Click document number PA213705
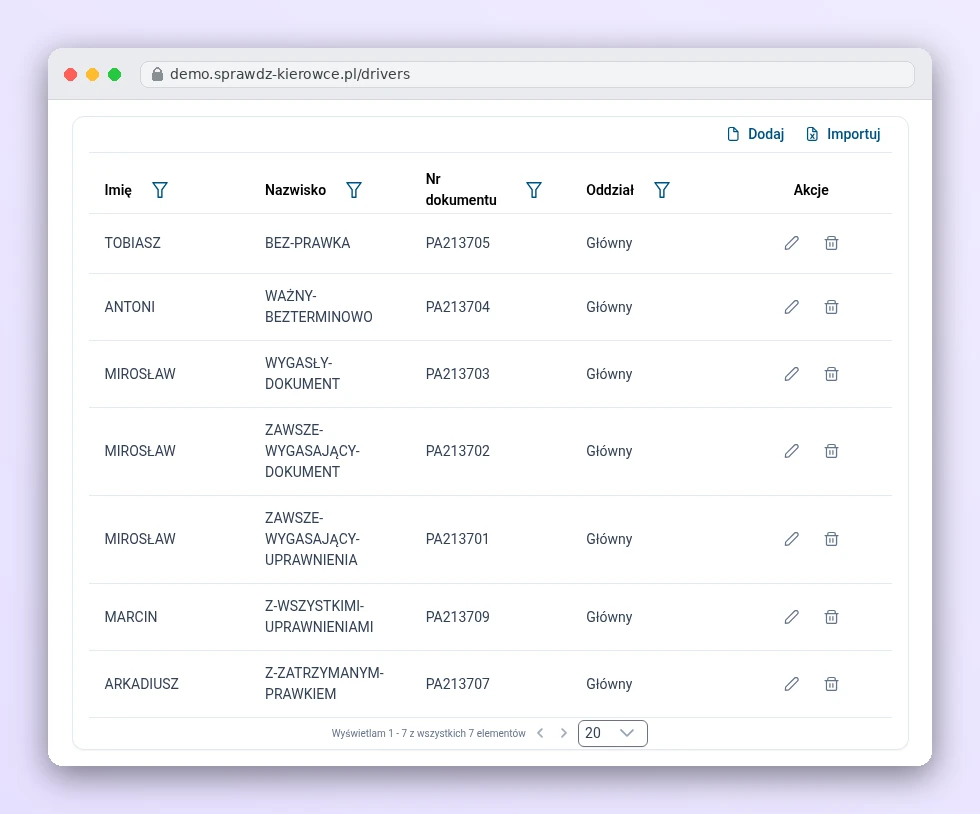The width and height of the screenshot is (980, 814). pyautogui.click(x=458, y=243)
